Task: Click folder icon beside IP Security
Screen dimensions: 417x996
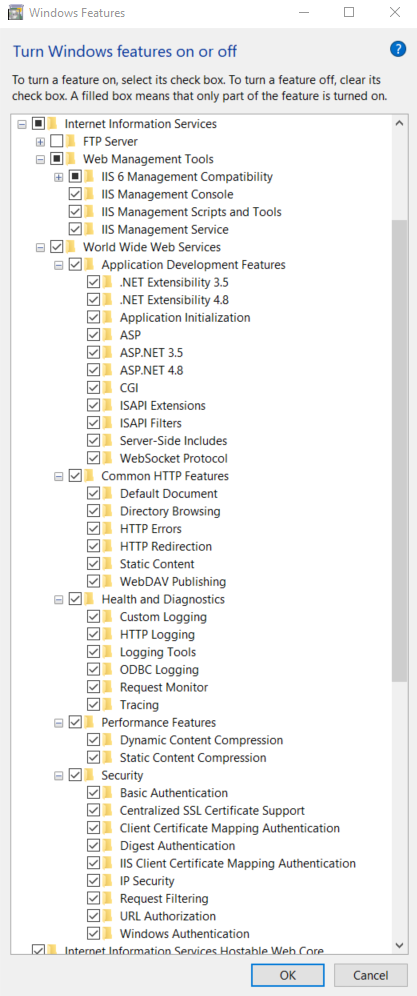Action: coord(107,881)
